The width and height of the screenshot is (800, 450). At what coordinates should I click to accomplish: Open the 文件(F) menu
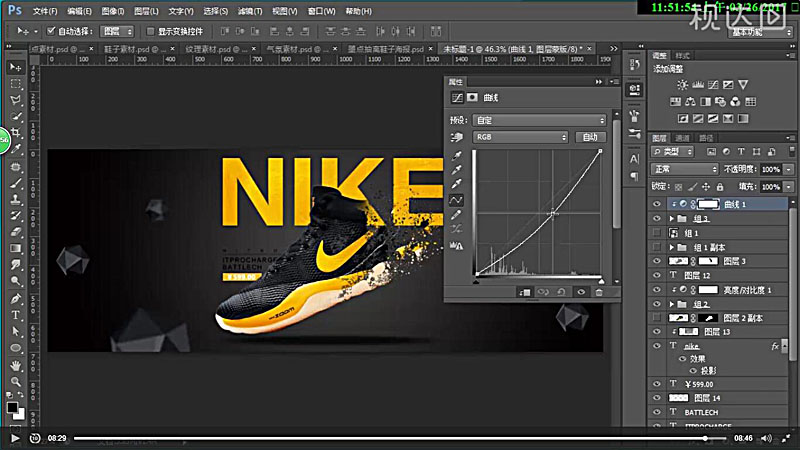45,11
